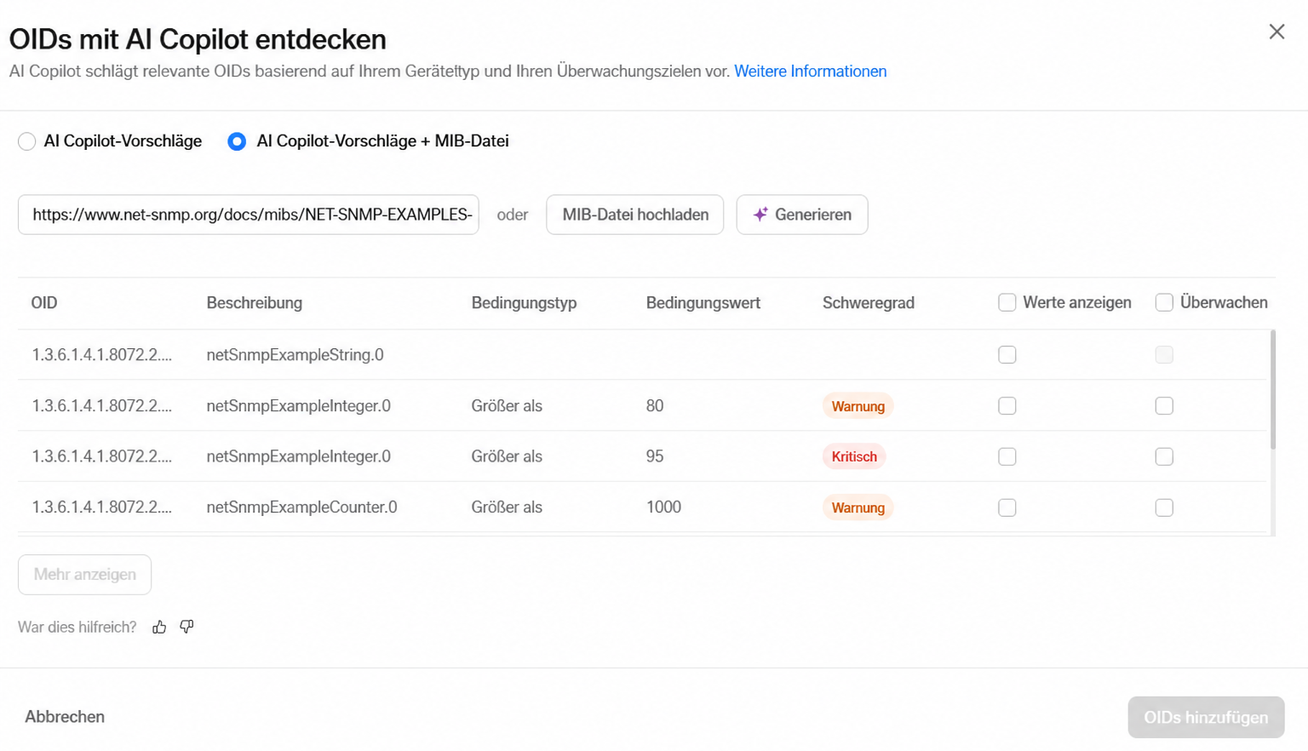Select AI Copilot-Vorschläge radio option

pyautogui.click(x=27, y=142)
